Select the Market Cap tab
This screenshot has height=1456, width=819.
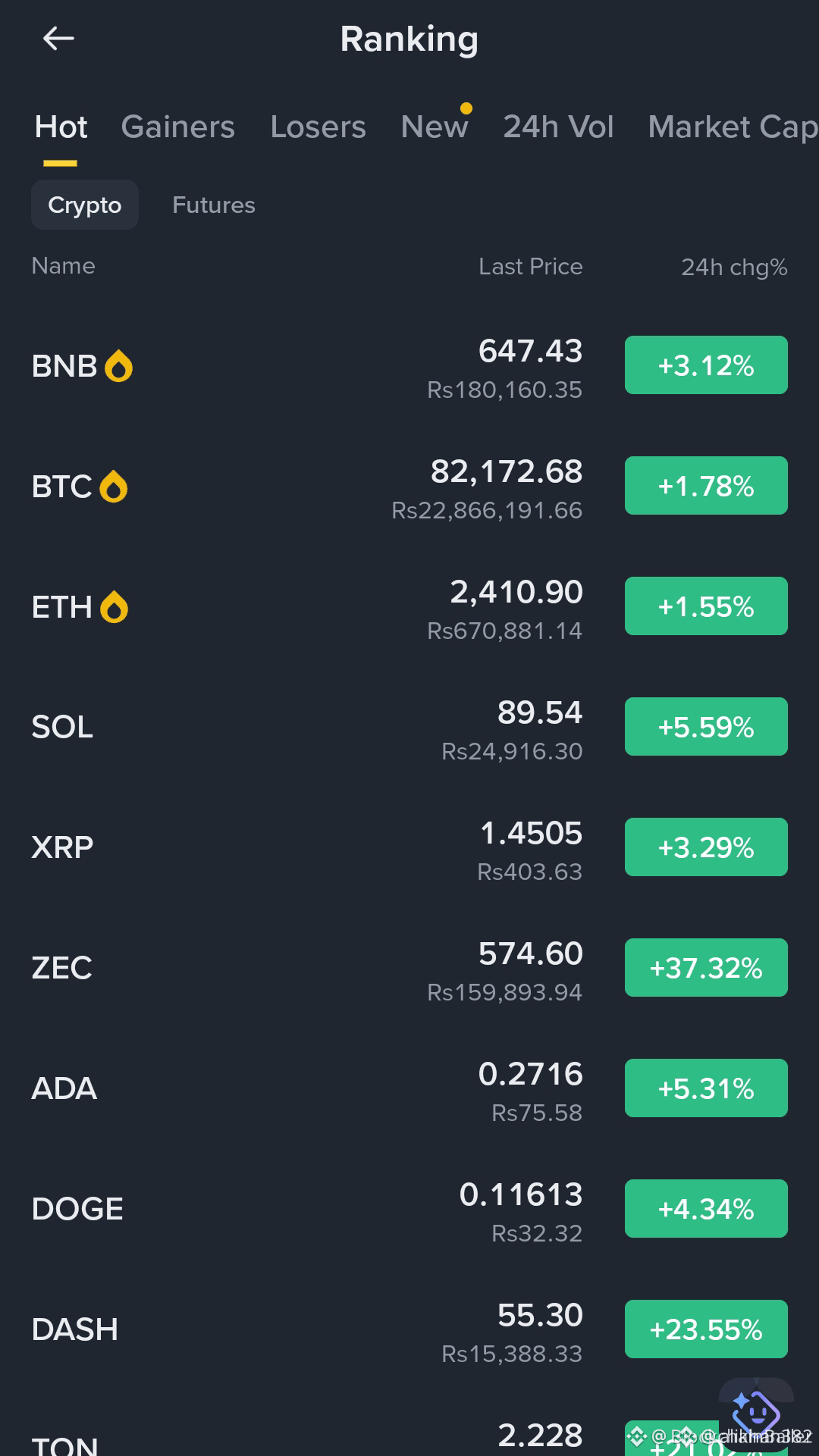point(733,127)
